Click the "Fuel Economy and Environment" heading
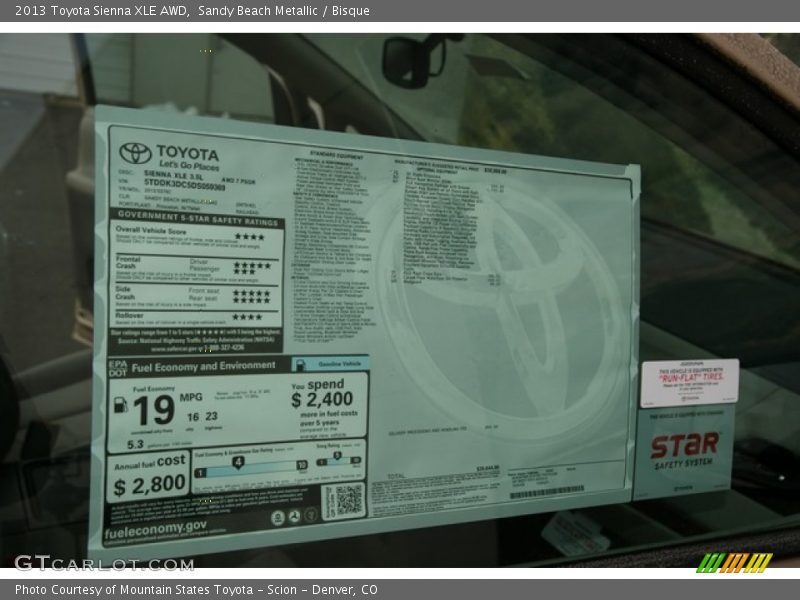800x600 pixels. point(203,366)
